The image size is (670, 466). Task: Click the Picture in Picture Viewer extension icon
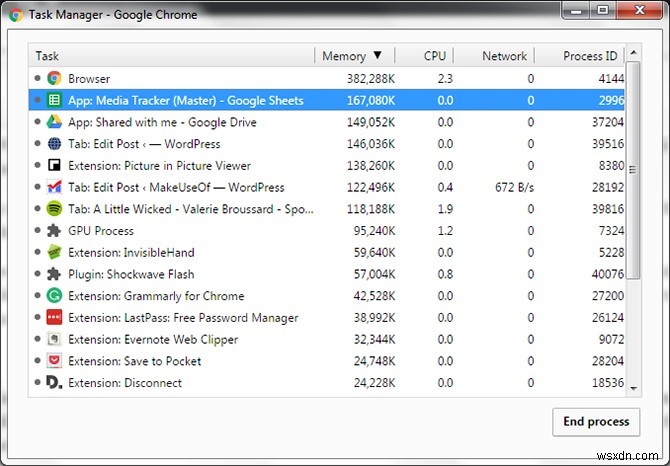[x=54, y=165]
